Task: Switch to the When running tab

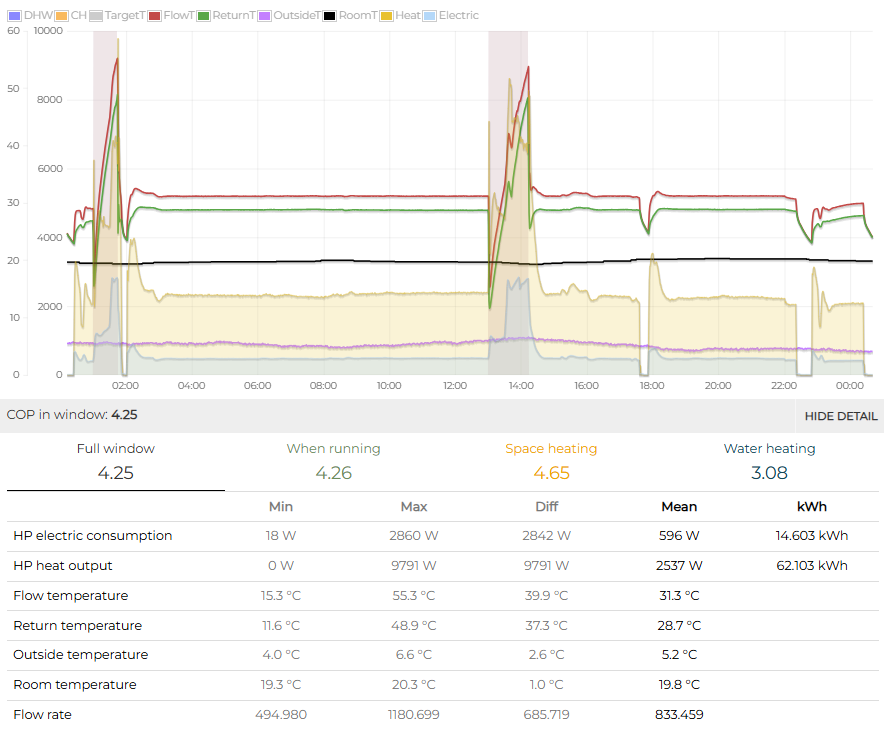Action: click(333, 461)
